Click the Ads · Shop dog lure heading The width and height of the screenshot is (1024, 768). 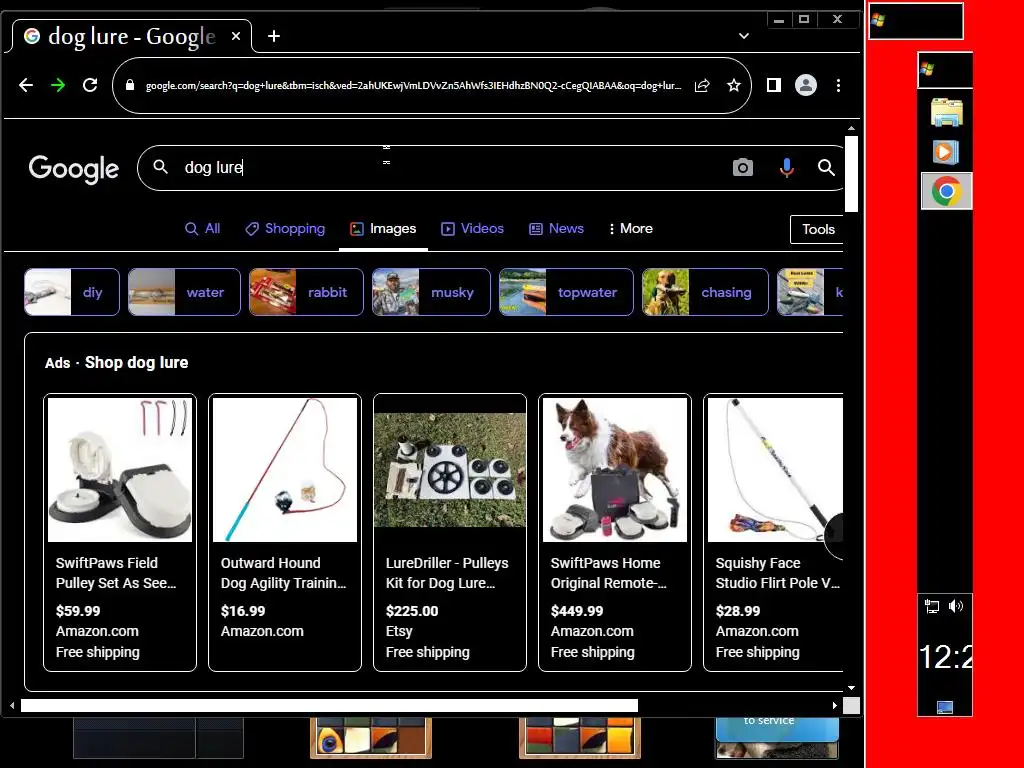116,362
